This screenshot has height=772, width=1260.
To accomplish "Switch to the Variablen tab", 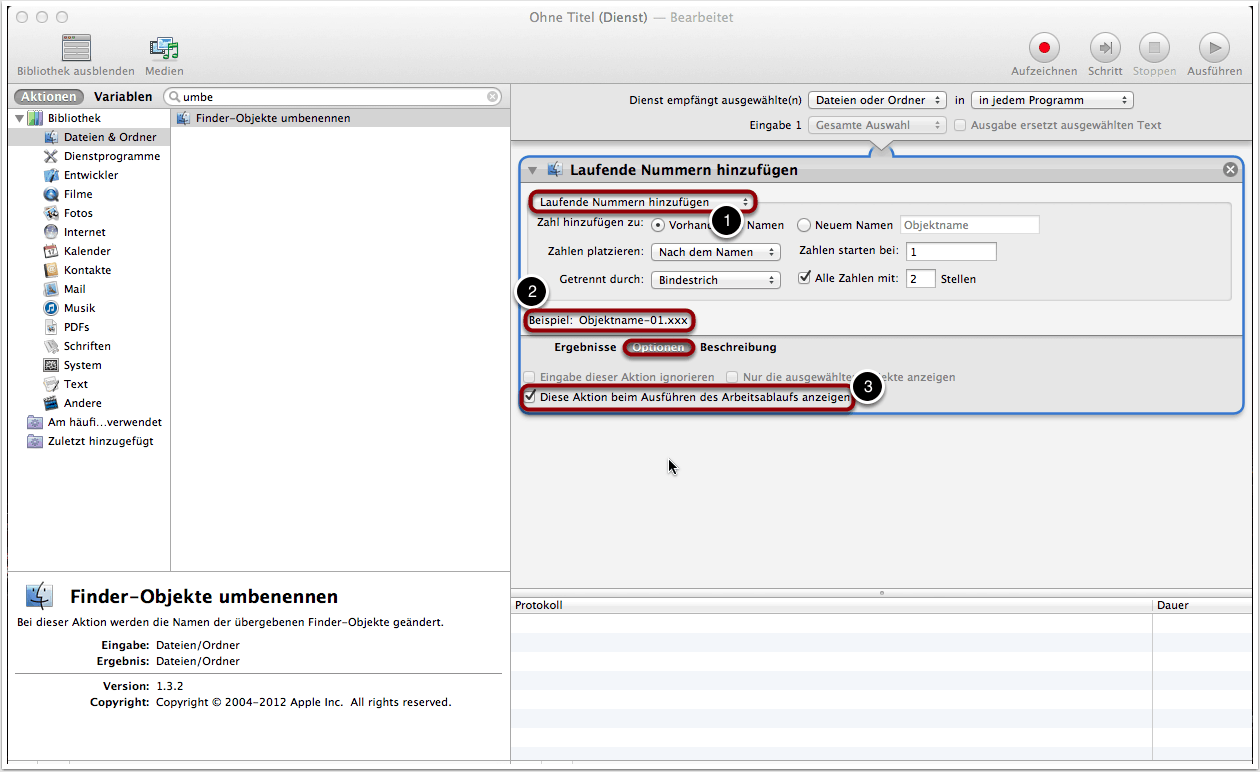I will coord(123,97).
